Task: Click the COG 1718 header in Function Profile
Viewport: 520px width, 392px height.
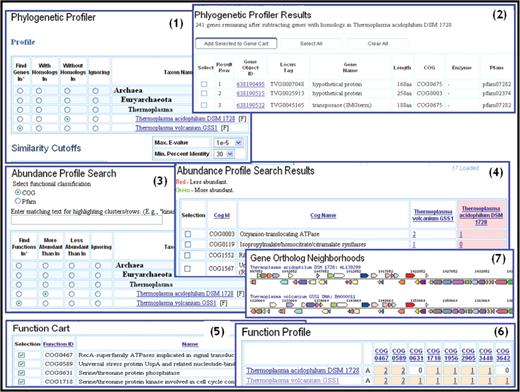Action: click(433, 355)
